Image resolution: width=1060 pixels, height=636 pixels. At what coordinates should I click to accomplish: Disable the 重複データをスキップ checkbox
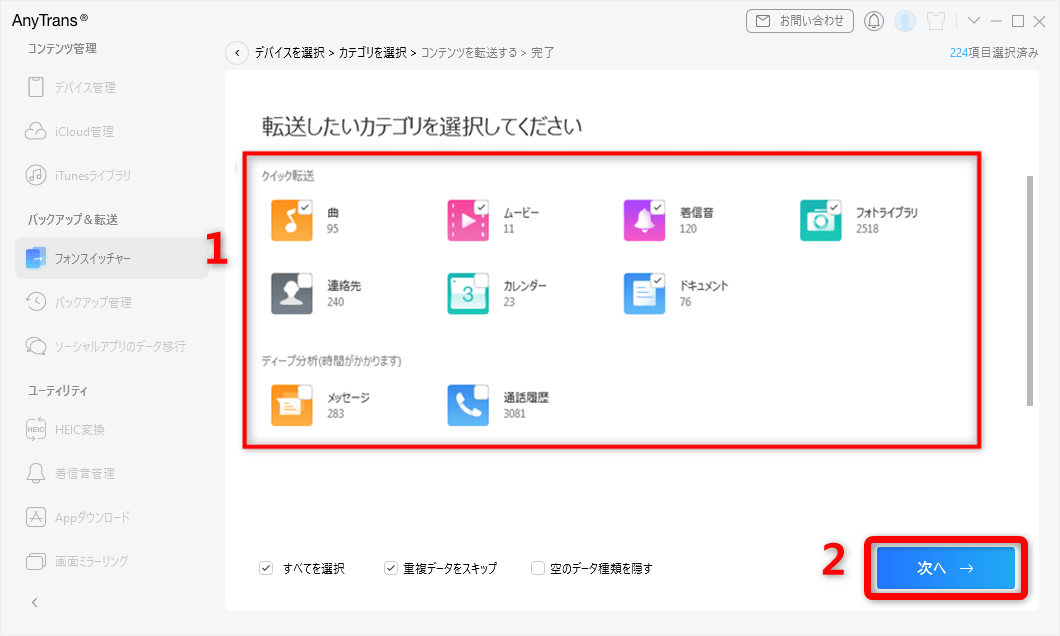(390, 567)
